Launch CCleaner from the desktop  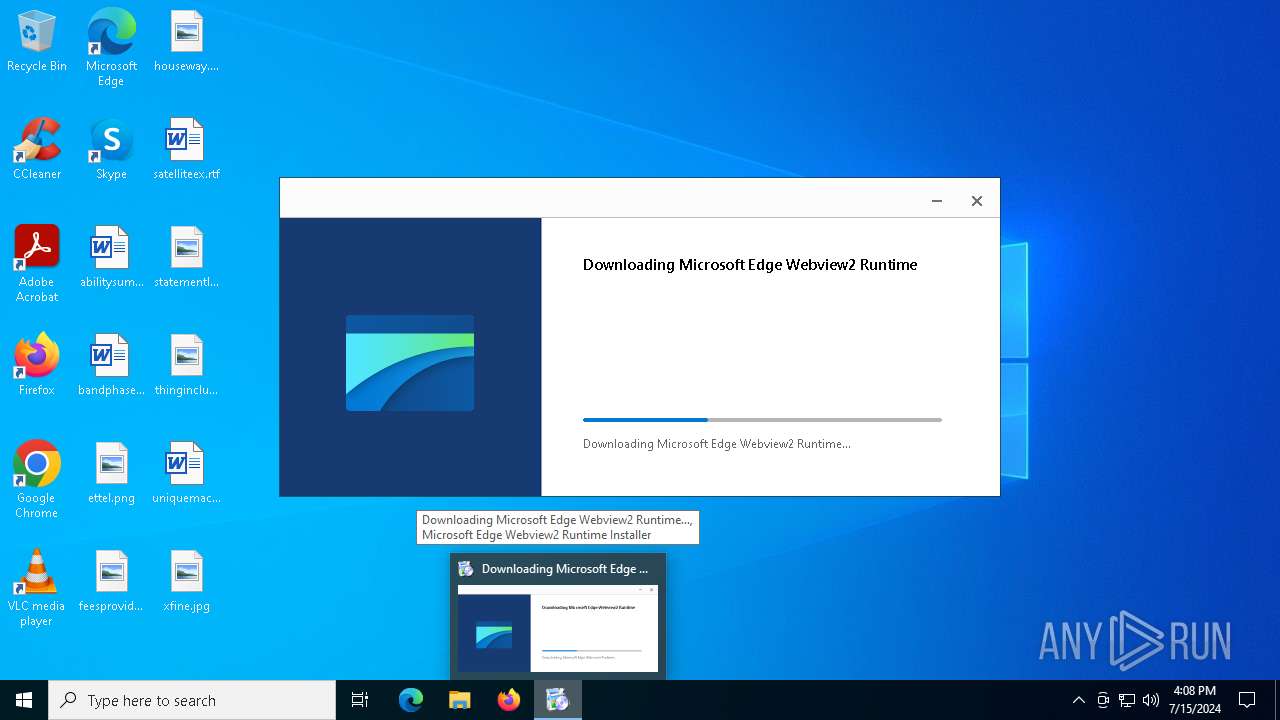click(37, 150)
